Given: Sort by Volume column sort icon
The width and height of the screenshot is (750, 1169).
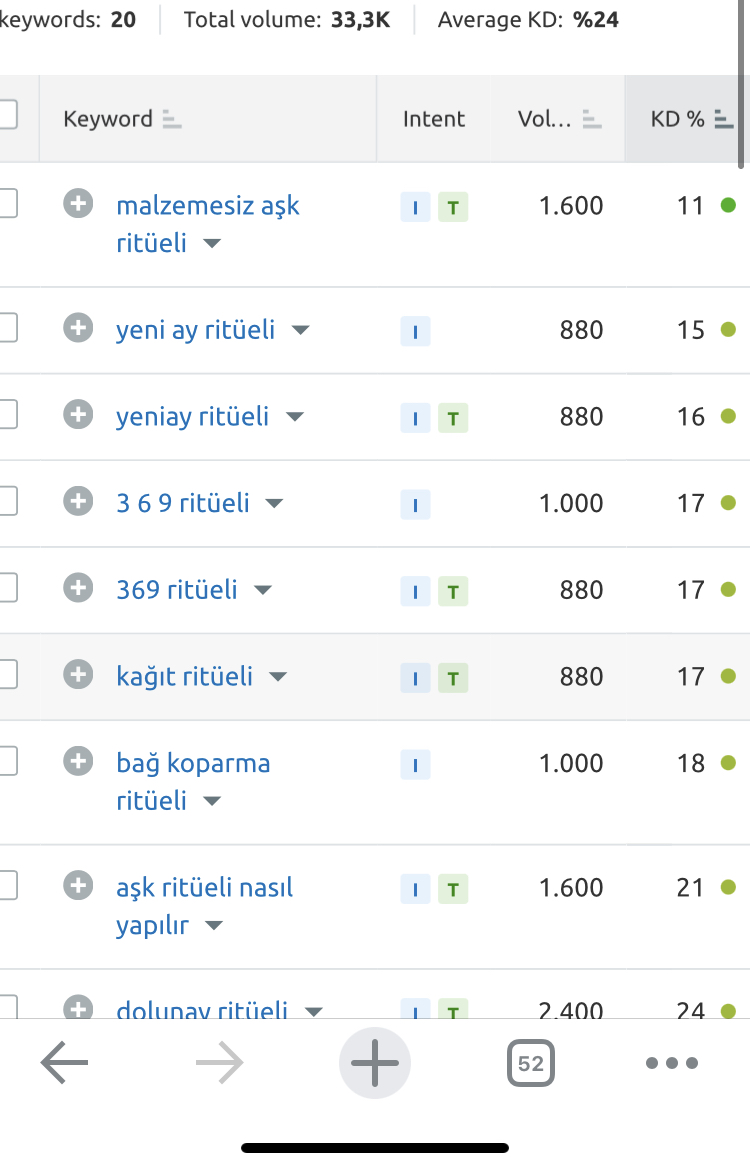Looking at the screenshot, I should pos(592,119).
